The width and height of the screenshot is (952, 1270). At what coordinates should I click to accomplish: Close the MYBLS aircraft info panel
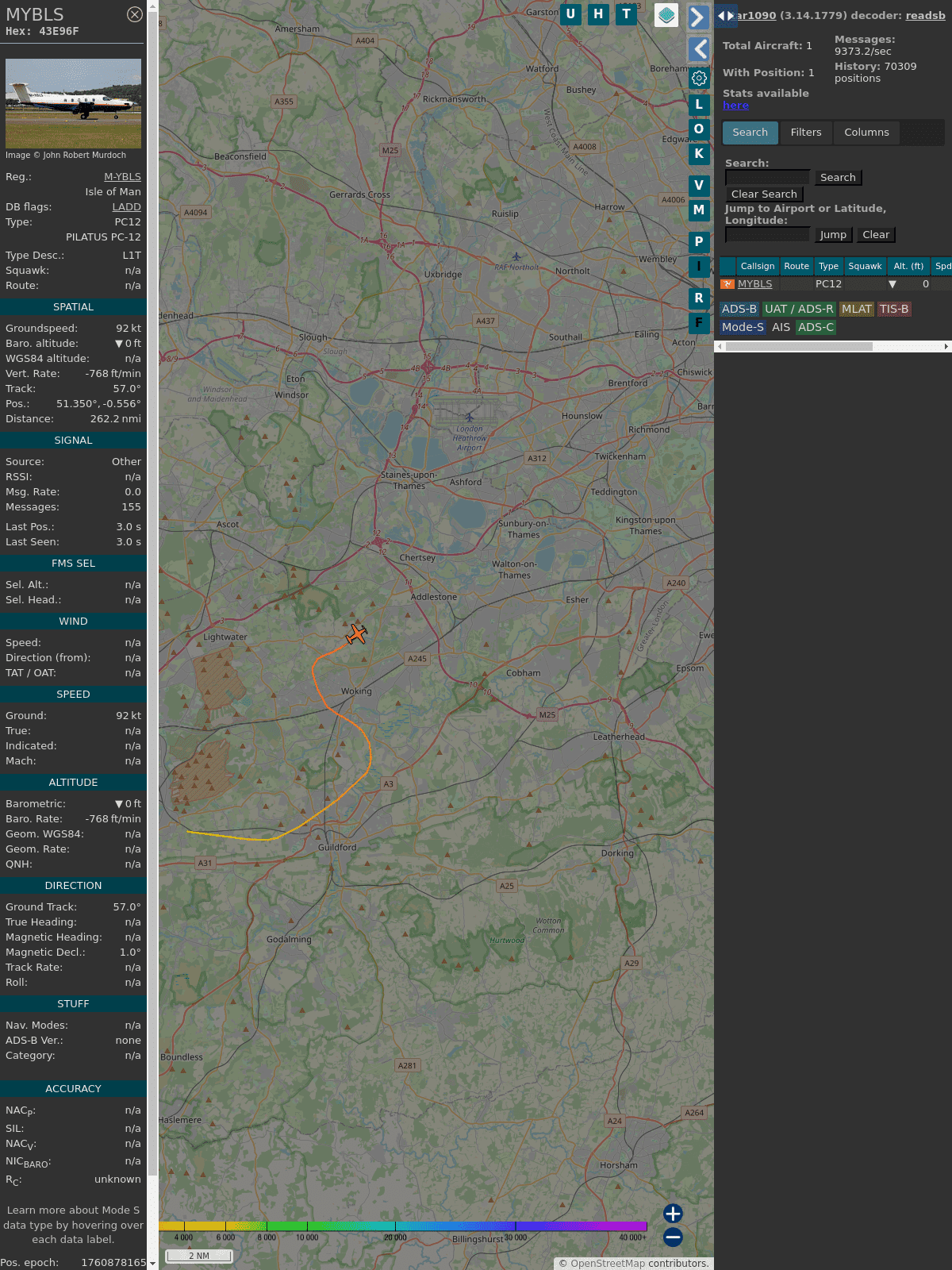coord(135,14)
